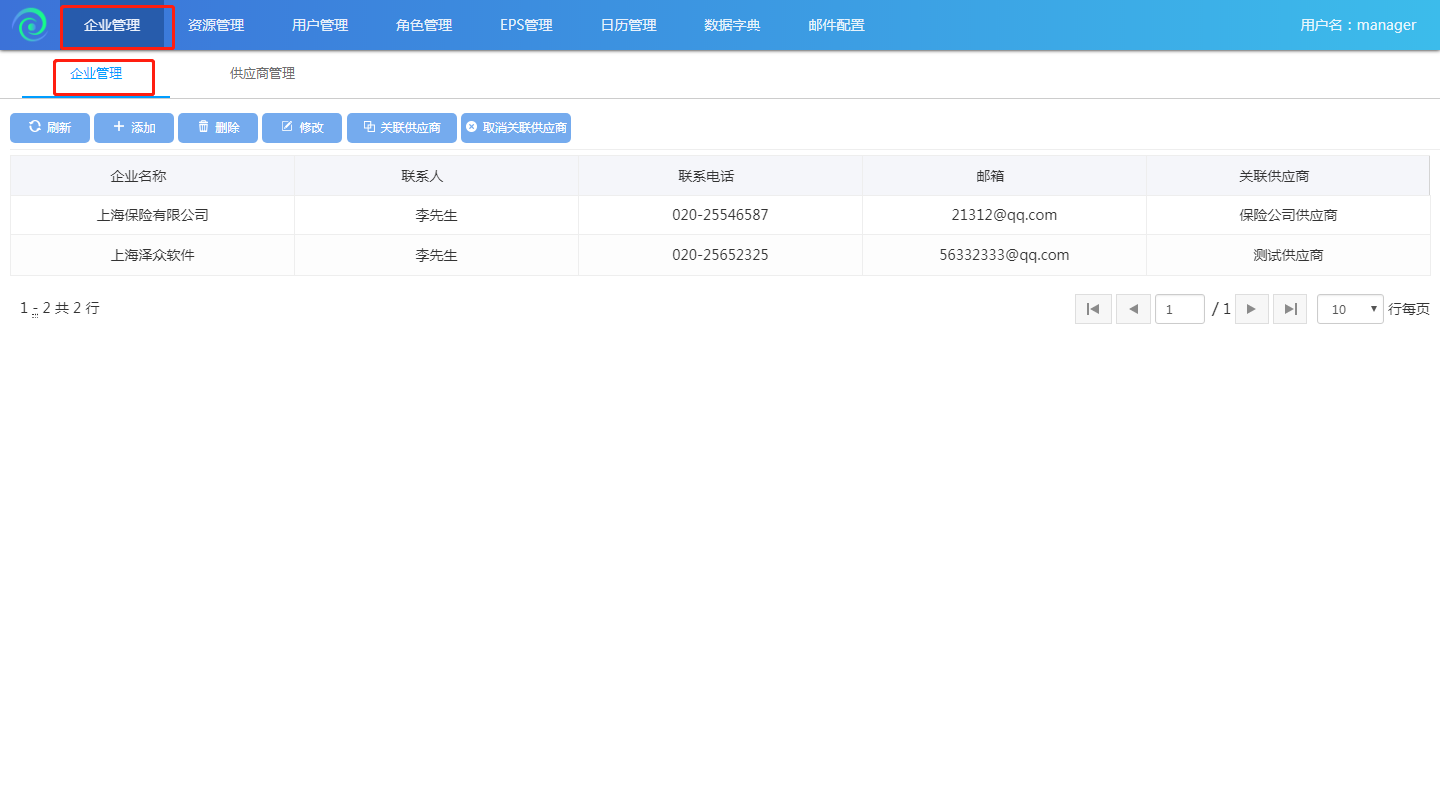This screenshot has height=787, width=1440.
Task: Click the refresh (刷新) button
Action: click(x=50, y=128)
